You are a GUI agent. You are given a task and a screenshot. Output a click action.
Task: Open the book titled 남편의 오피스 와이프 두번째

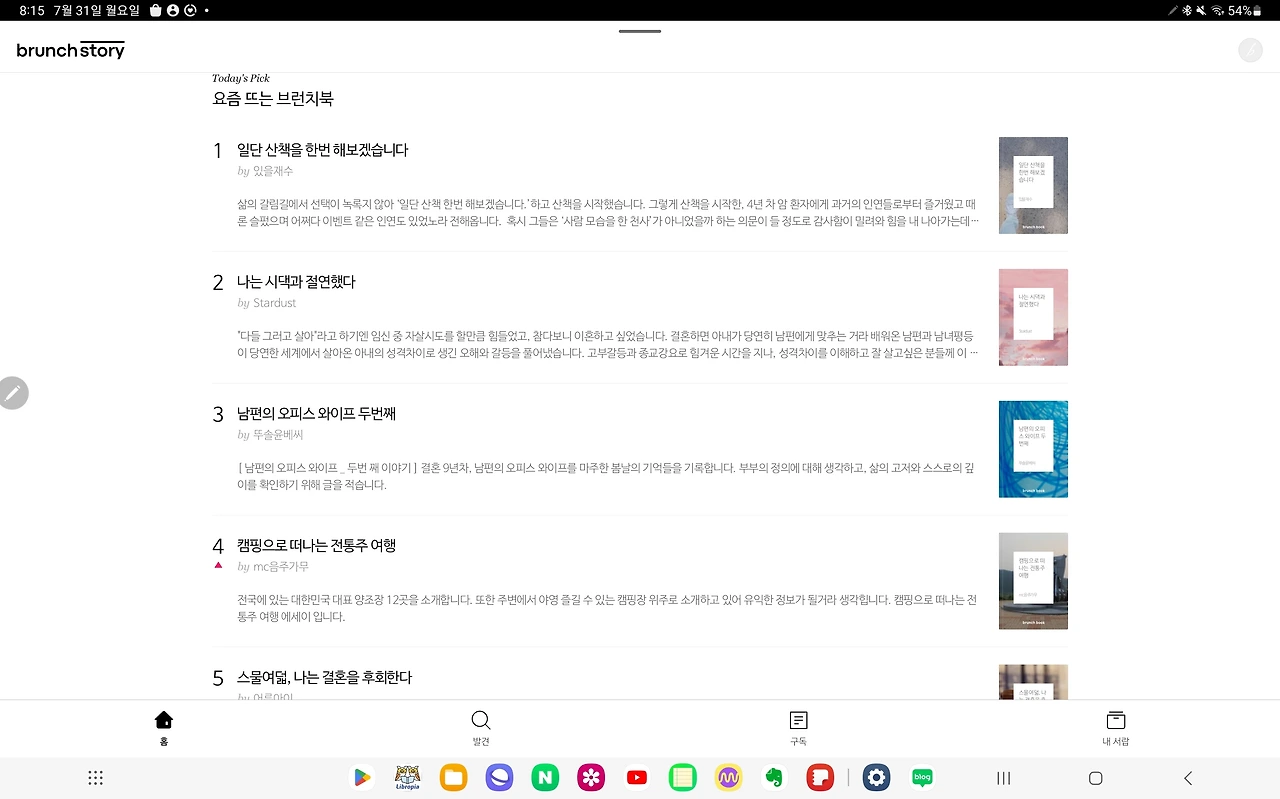316,414
